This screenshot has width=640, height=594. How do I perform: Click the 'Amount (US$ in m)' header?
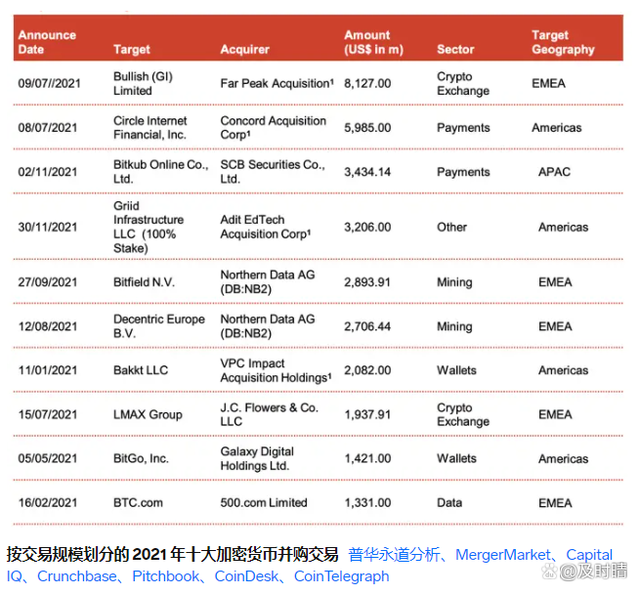[373, 42]
